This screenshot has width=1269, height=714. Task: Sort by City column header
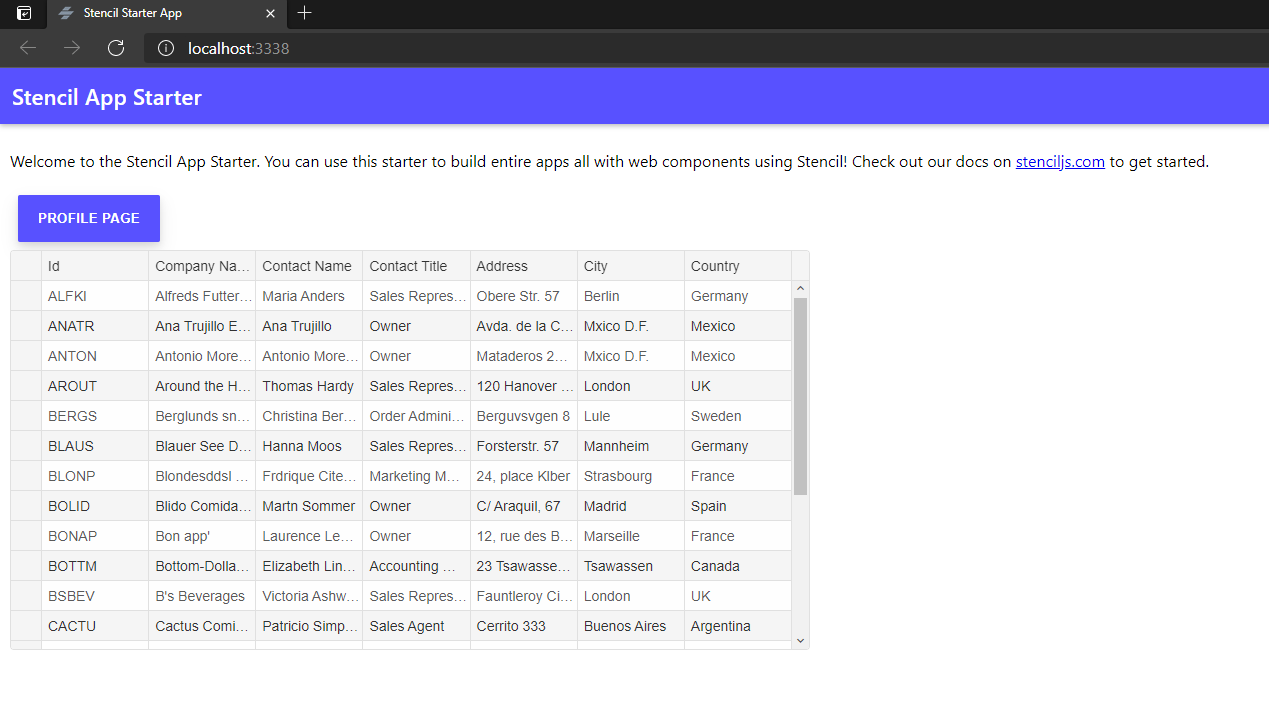[631, 266]
